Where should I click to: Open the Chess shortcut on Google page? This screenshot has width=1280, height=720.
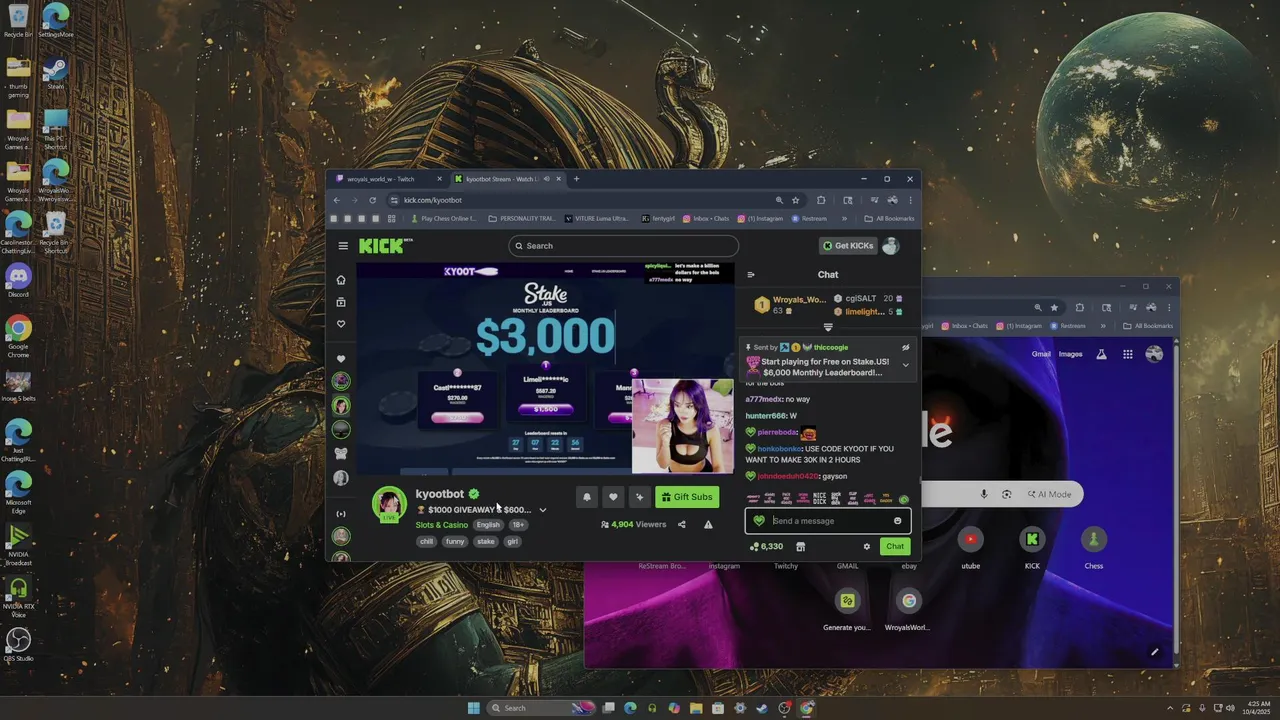pos(1094,548)
